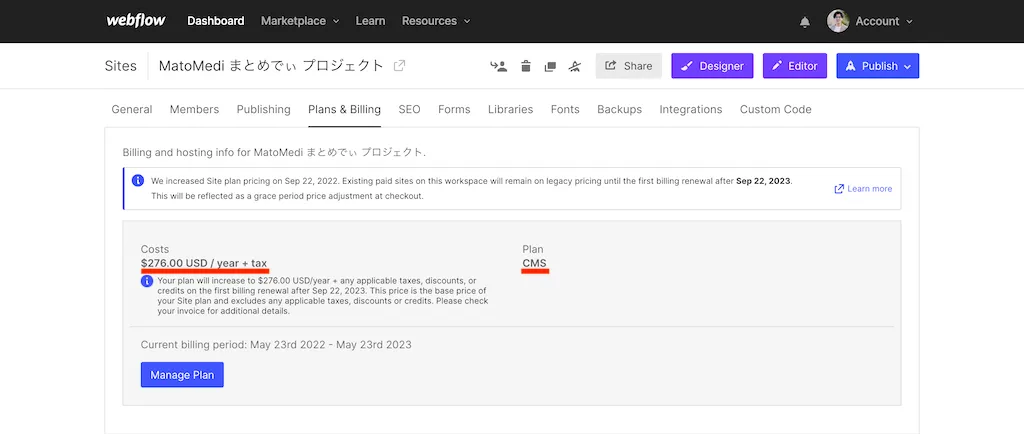The image size is (1024, 434).
Task: Switch to the Fonts tab
Action: coord(565,110)
